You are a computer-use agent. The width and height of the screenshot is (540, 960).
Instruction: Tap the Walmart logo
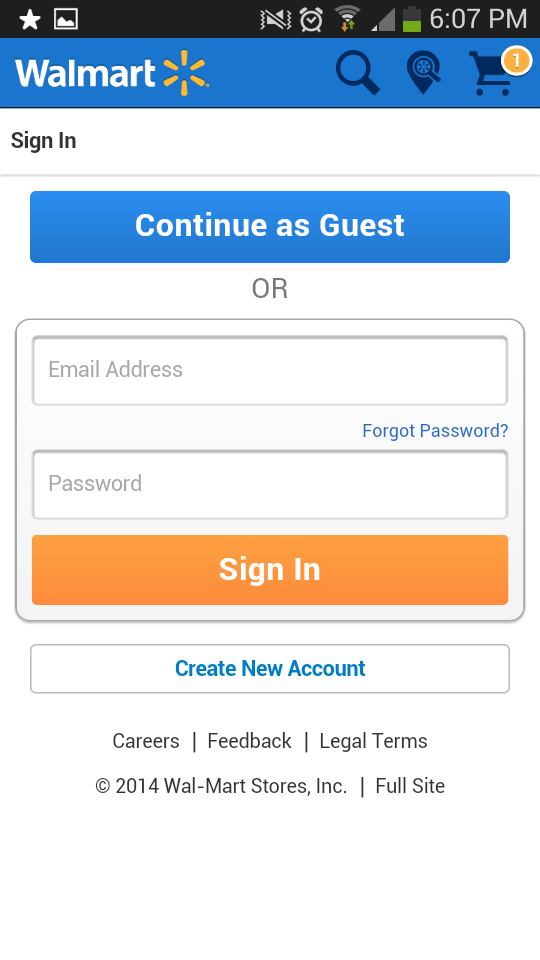click(x=112, y=73)
